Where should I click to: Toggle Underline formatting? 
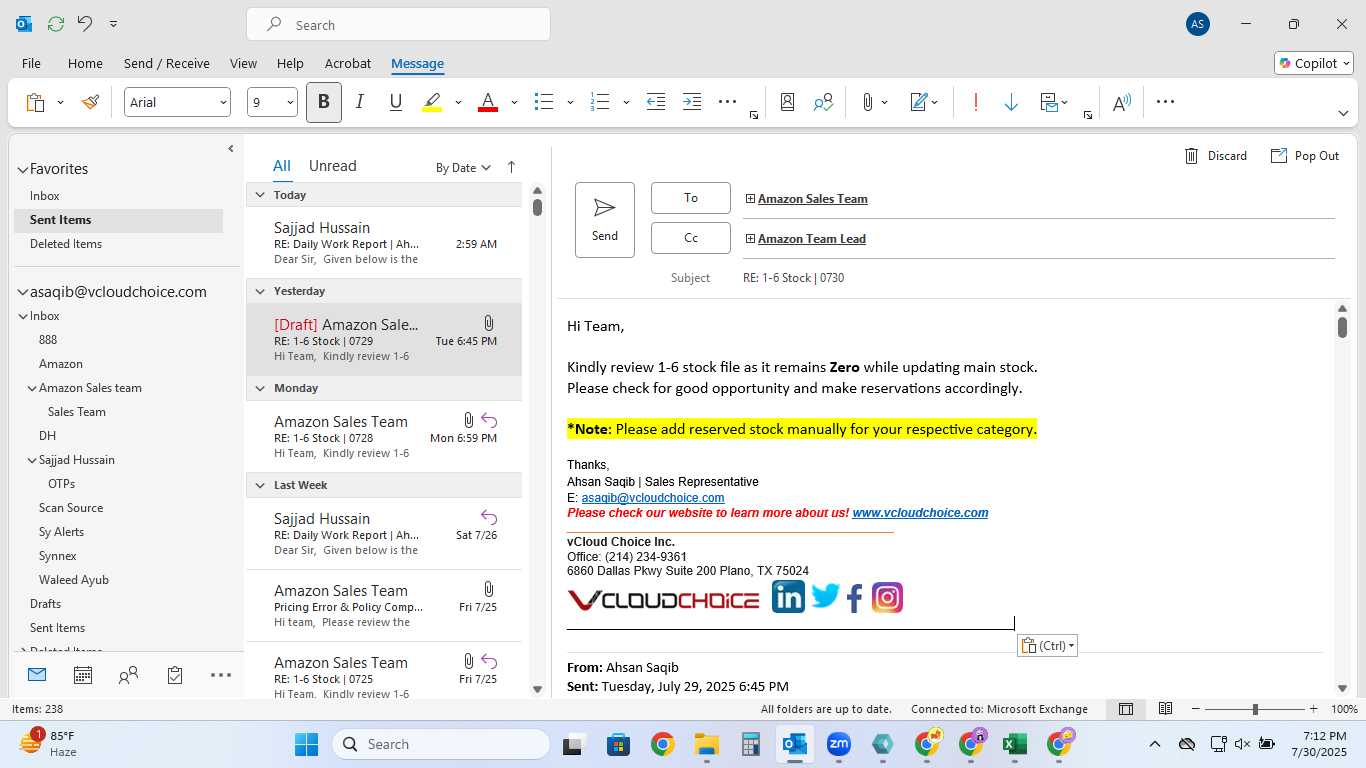coord(395,102)
